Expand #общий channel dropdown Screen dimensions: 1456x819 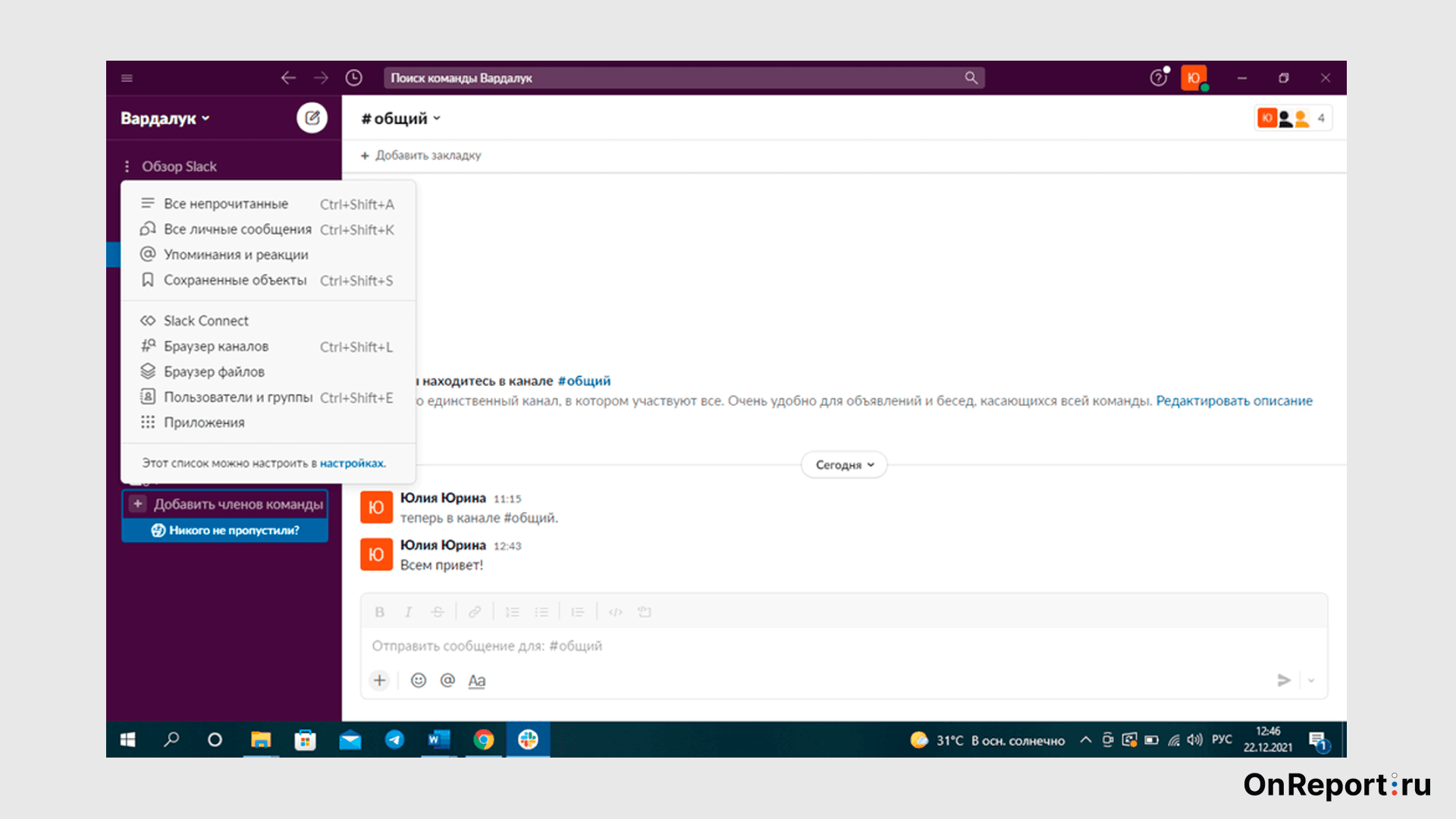(x=401, y=118)
